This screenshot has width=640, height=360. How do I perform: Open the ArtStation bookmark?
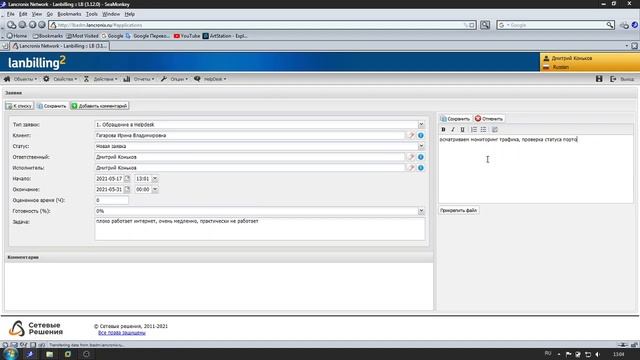click(x=225, y=36)
